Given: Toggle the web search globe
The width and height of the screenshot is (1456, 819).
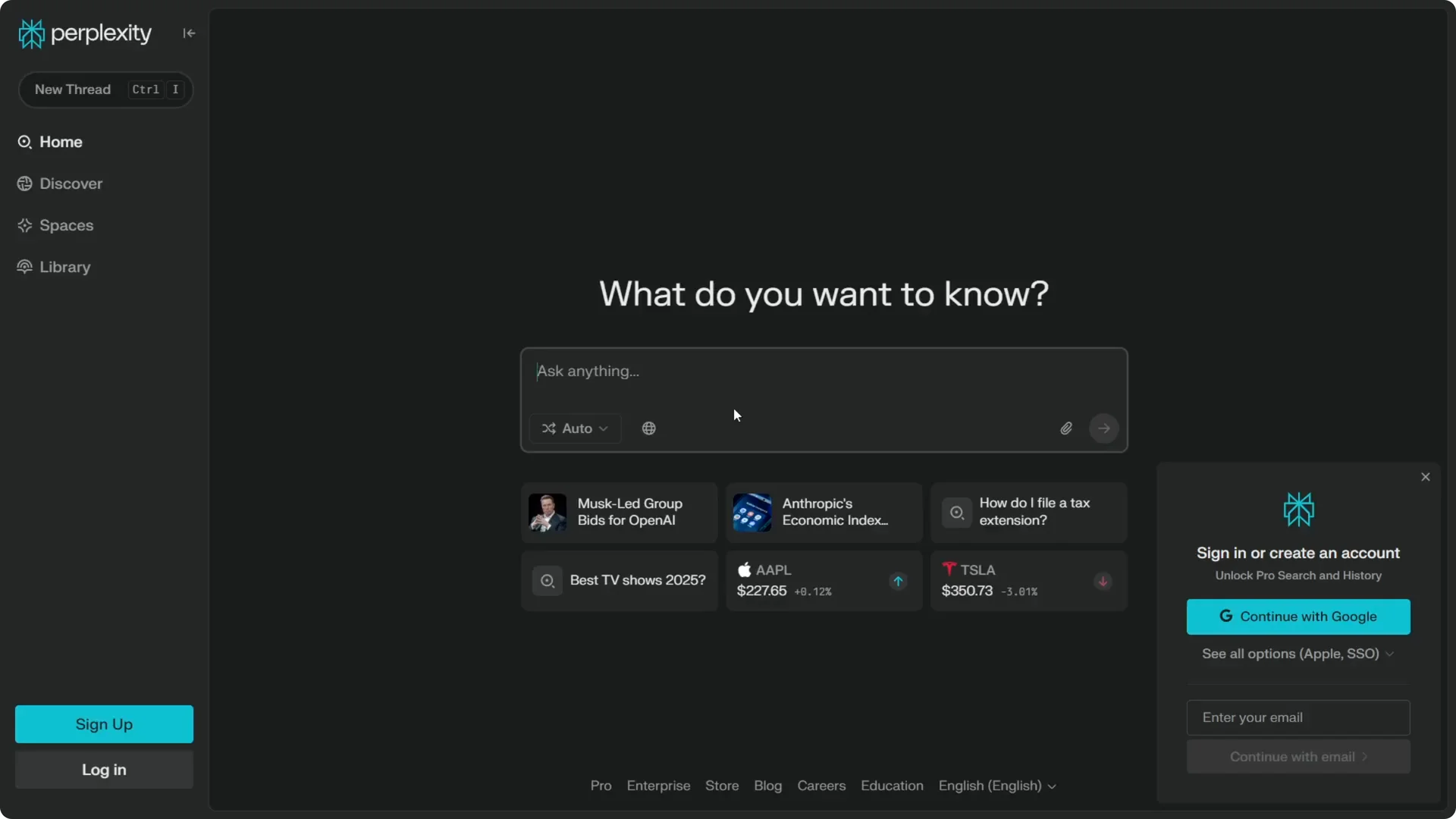Looking at the screenshot, I should point(648,428).
